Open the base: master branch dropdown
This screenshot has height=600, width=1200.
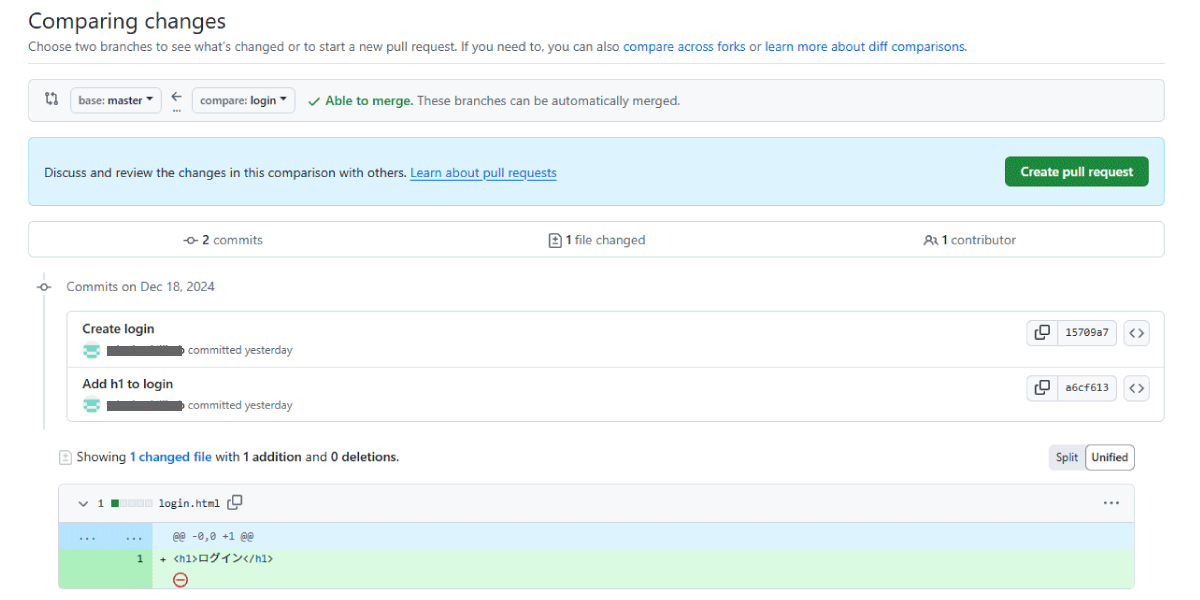tap(116, 100)
